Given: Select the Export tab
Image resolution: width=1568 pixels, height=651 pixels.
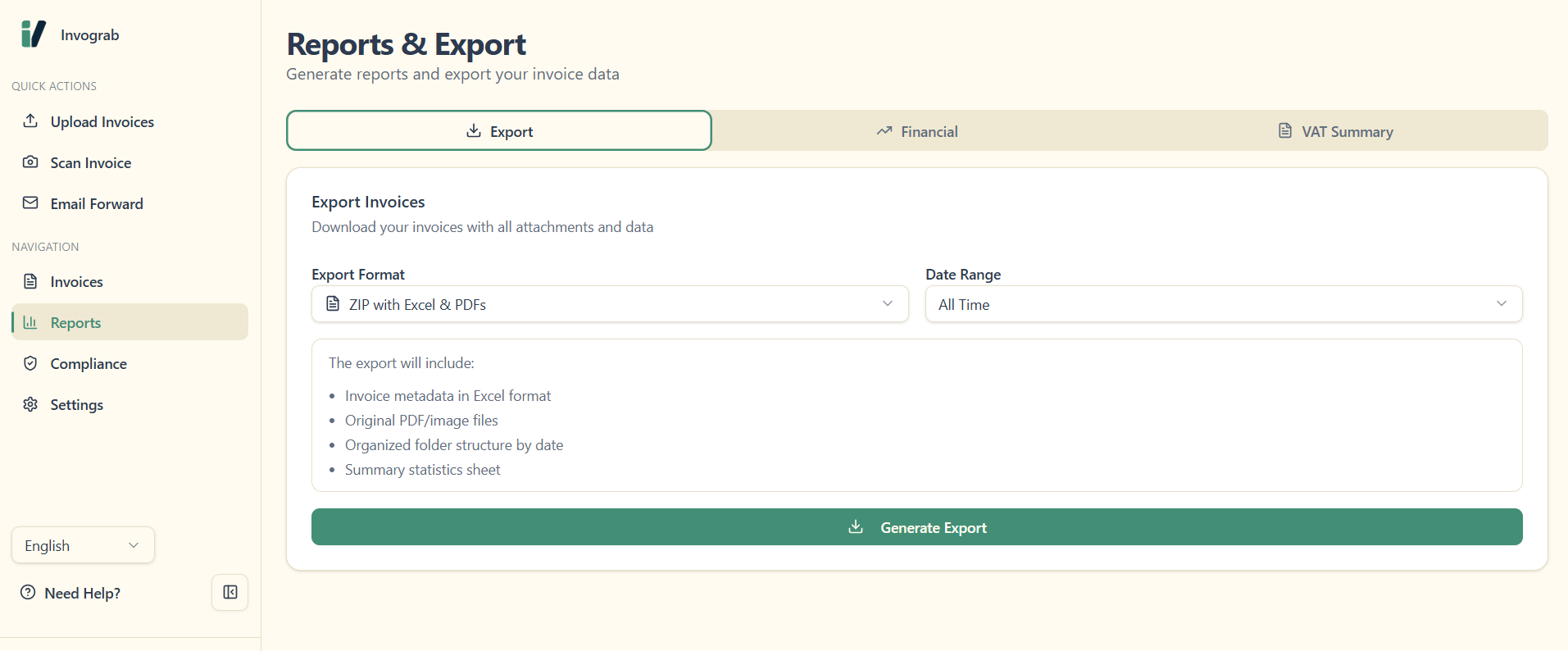Looking at the screenshot, I should point(498,131).
